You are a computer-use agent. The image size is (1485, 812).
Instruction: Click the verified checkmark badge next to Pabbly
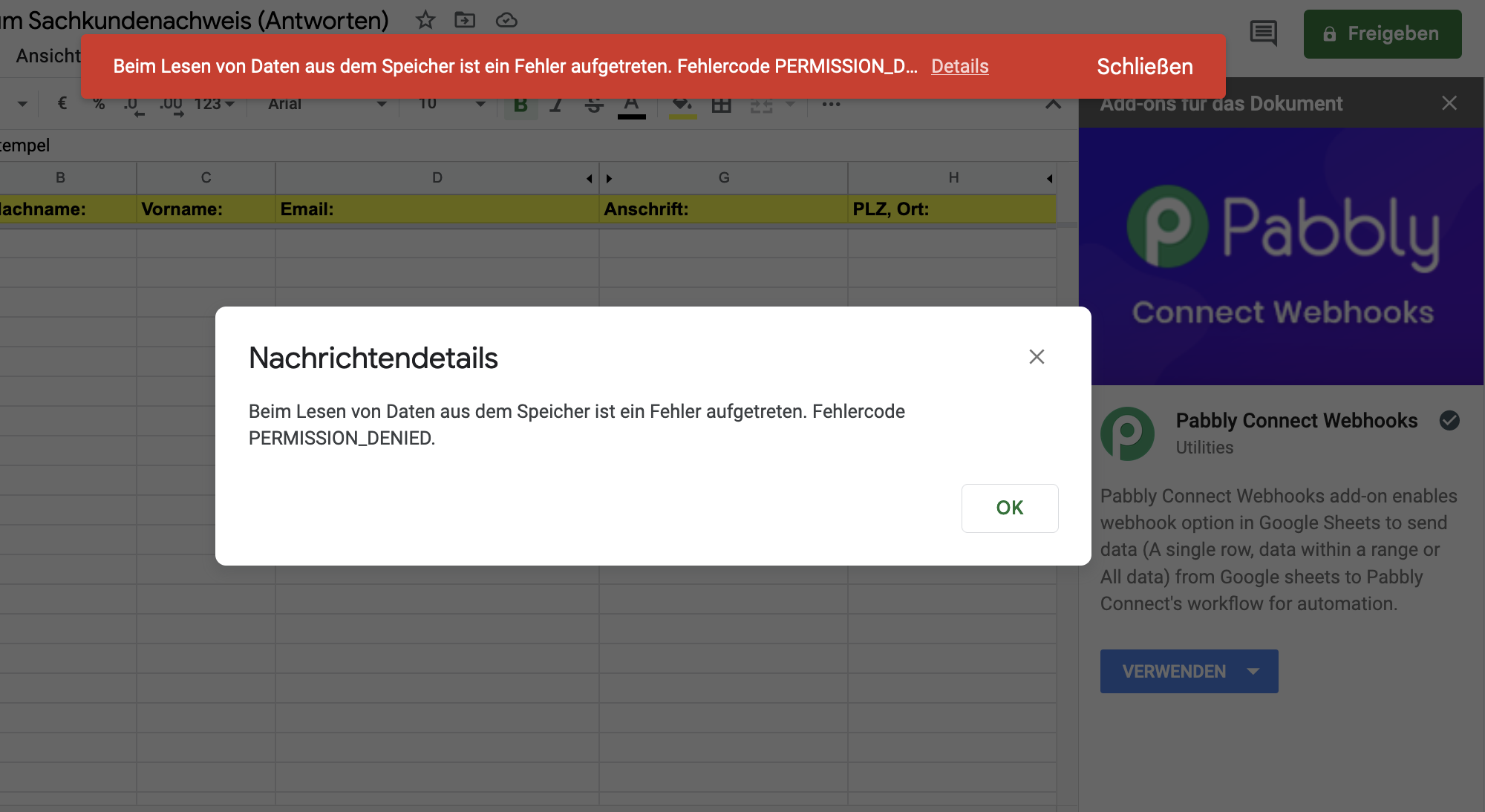tap(1449, 420)
